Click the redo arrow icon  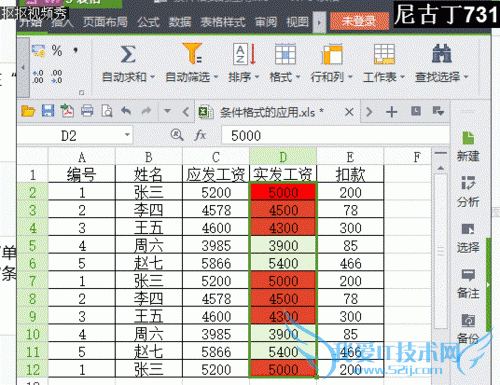pyautogui.click(x=146, y=110)
